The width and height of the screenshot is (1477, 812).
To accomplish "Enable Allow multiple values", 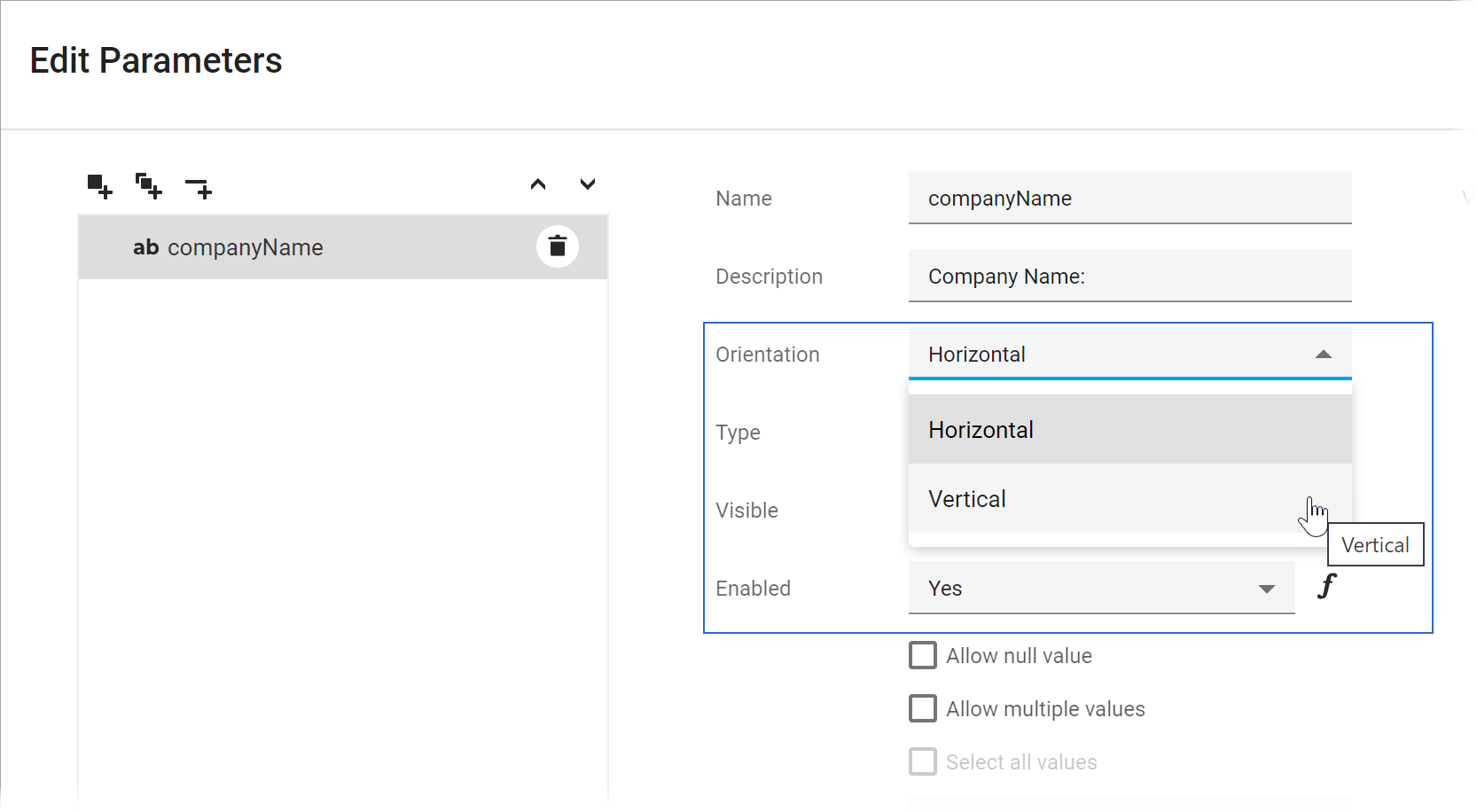I will click(x=922, y=707).
